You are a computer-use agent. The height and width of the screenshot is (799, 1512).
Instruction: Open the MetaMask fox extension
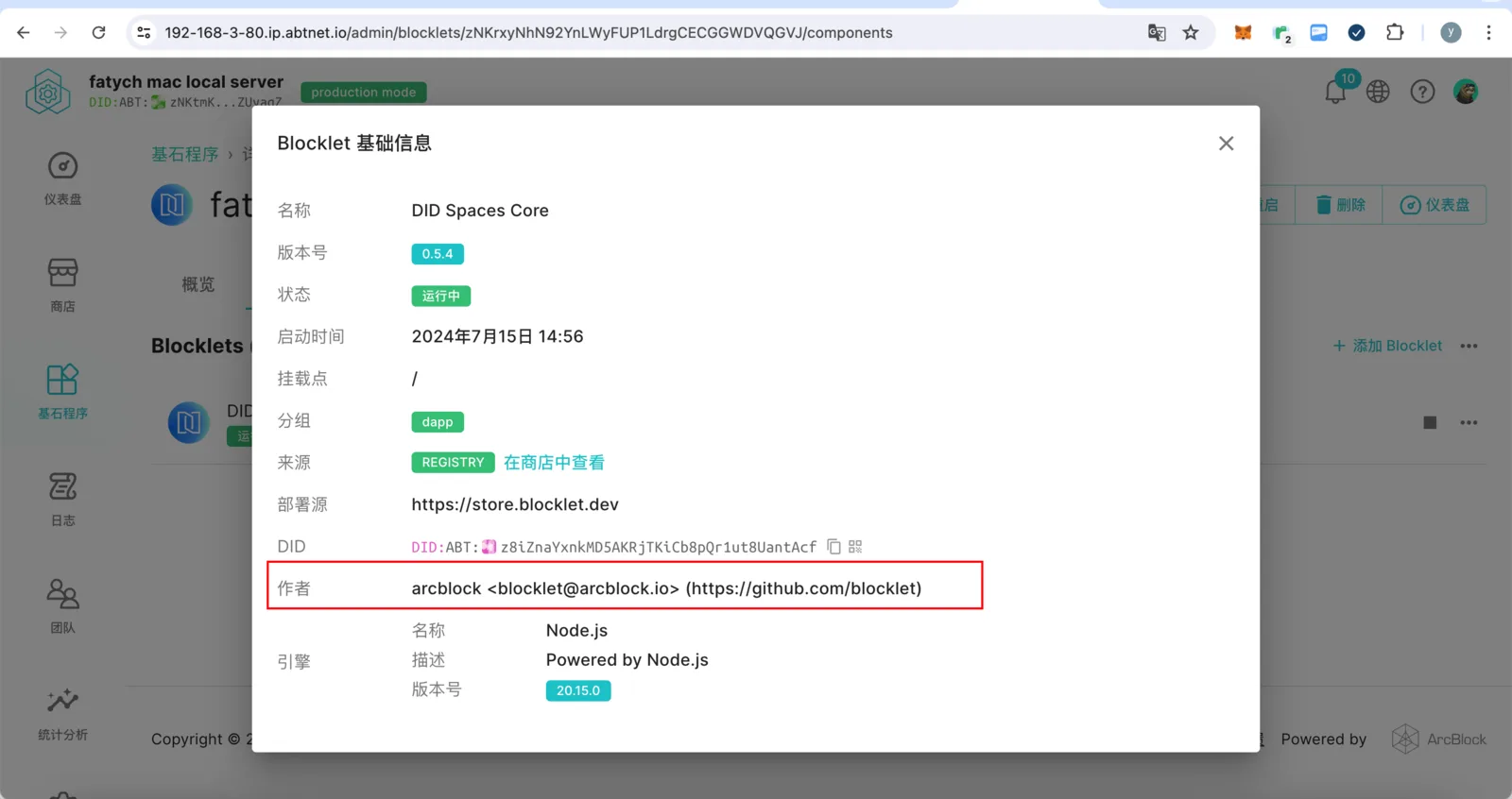coord(1243,33)
